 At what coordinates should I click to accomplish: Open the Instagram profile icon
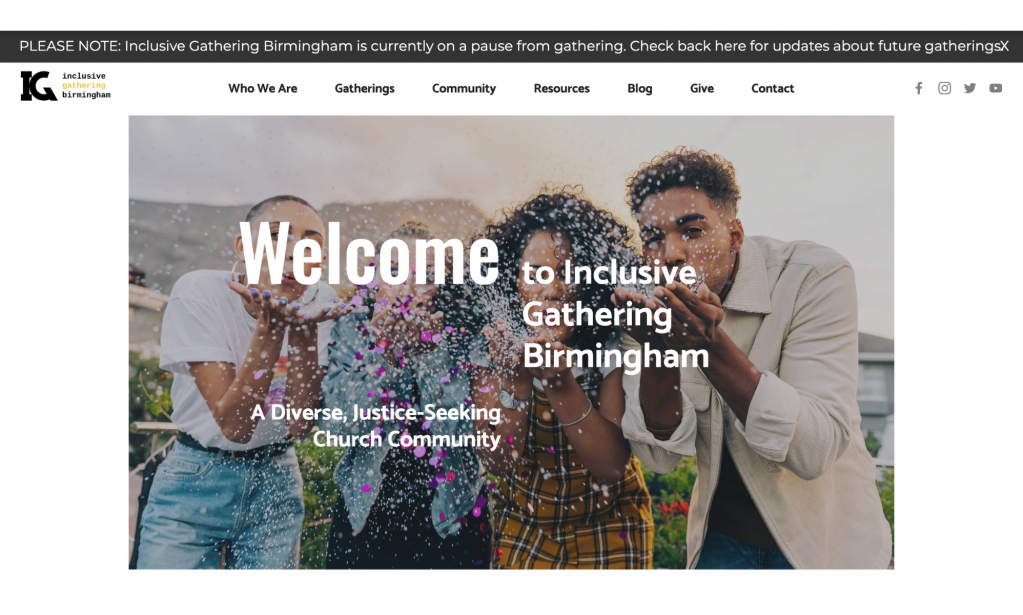click(944, 88)
